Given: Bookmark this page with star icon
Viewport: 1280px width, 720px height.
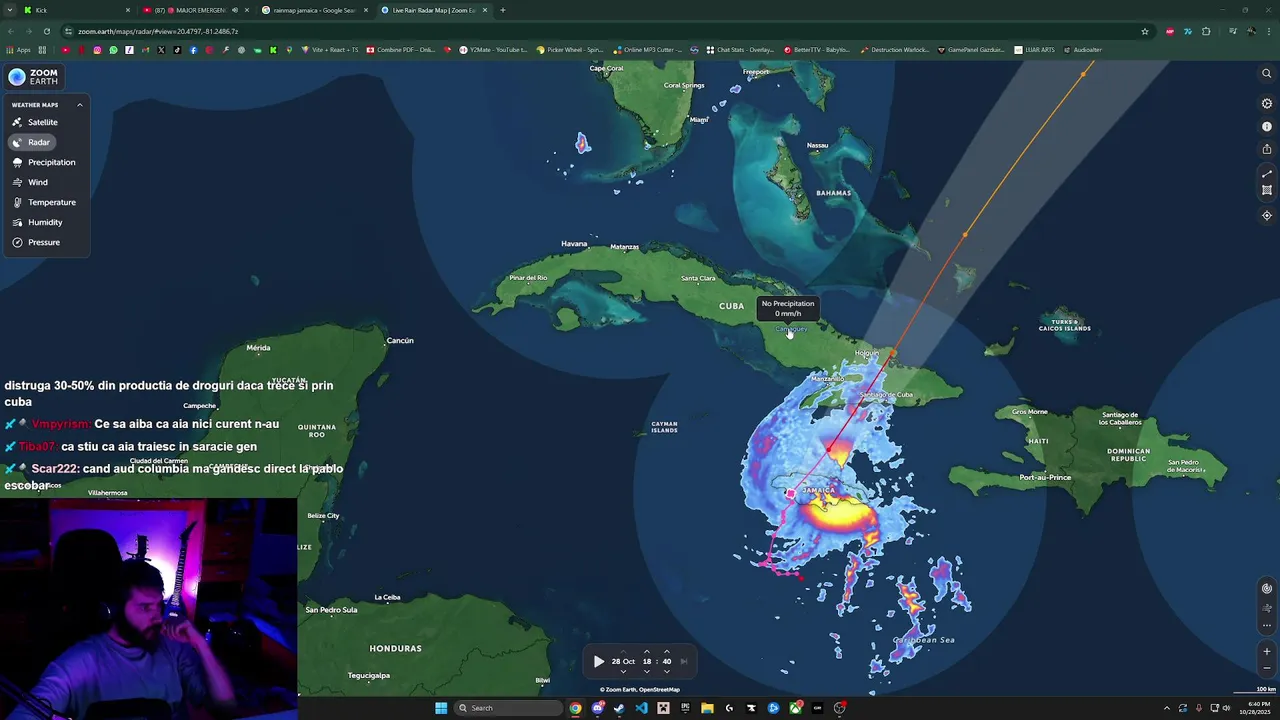Looking at the screenshot, I should pos(1145,31).
